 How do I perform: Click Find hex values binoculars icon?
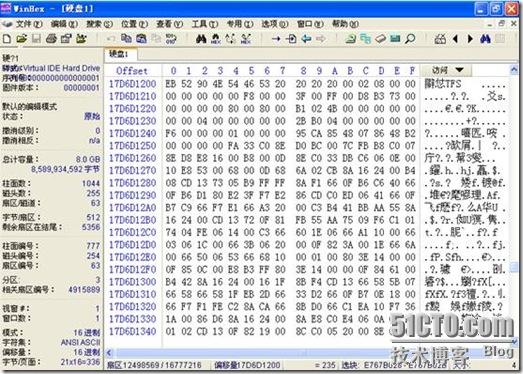click(216, 39)
